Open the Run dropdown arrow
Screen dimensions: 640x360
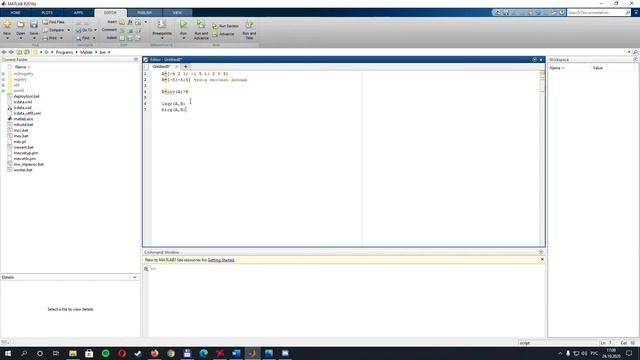184,38
